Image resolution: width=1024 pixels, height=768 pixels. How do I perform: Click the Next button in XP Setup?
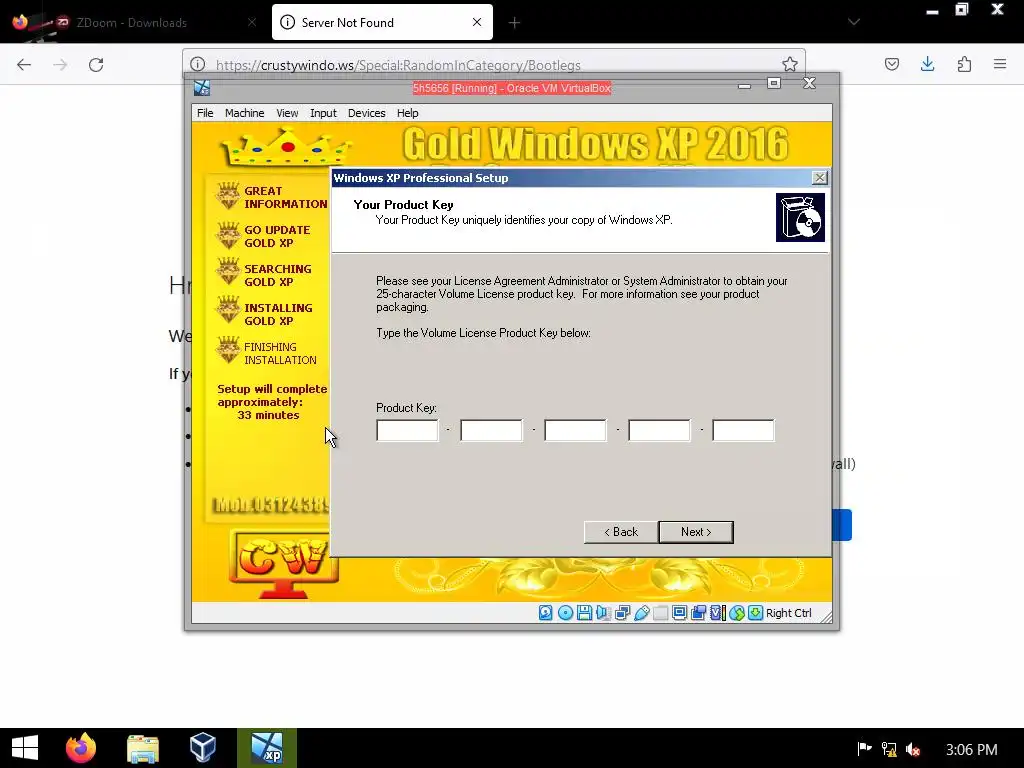point(696,532)
